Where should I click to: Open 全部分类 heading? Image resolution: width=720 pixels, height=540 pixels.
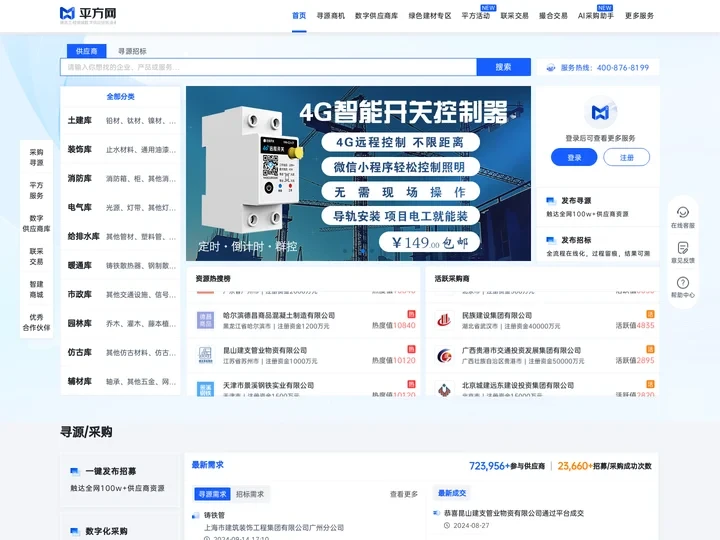(x=120, y=96)
